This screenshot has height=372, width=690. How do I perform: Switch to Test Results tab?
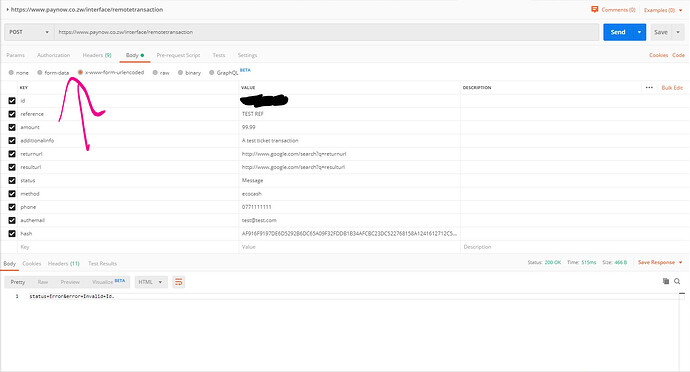[x=103, y=263]
